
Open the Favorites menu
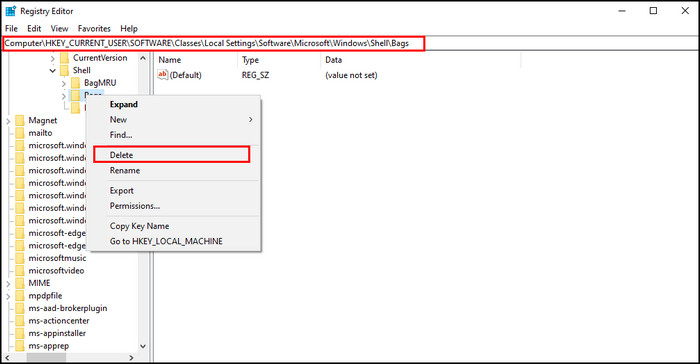[x=94, y=29]
